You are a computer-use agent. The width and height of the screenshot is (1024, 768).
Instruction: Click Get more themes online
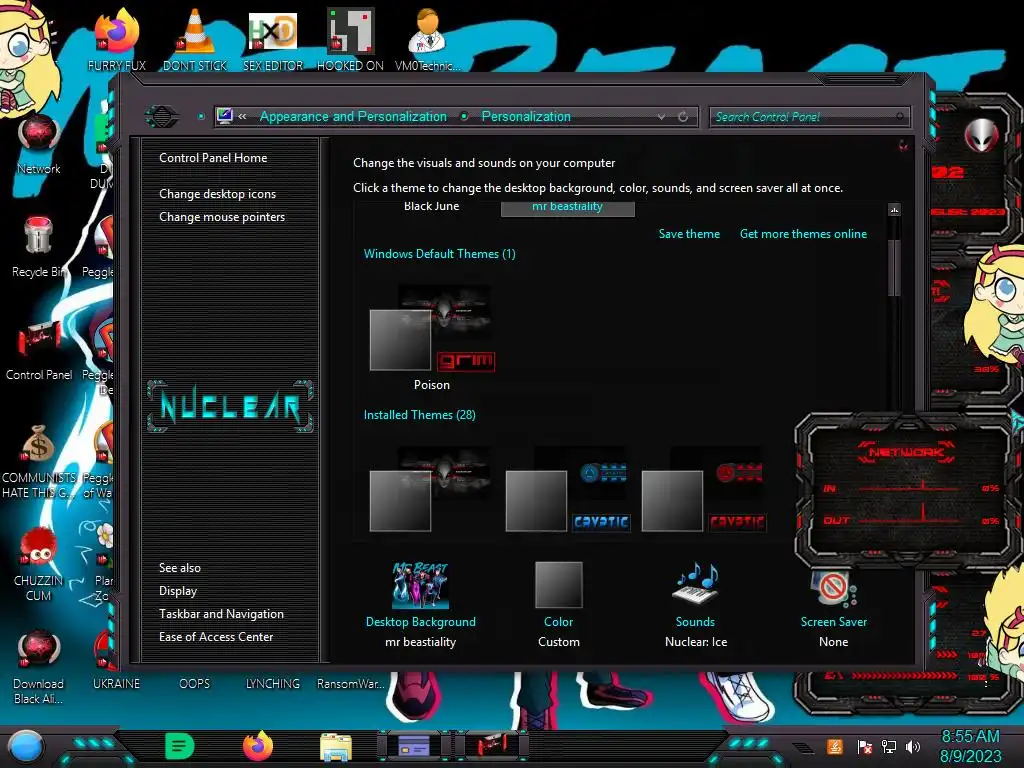803,234
